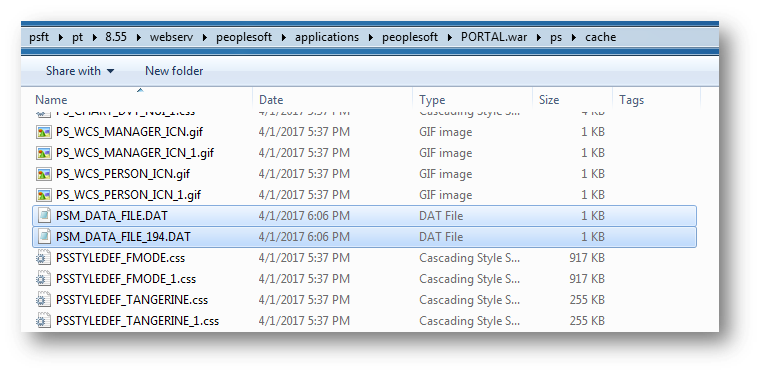Select file name PSSTYLEDEF_FMODE_1.css
Screen dimensions: 761x374
pos(126,279)
